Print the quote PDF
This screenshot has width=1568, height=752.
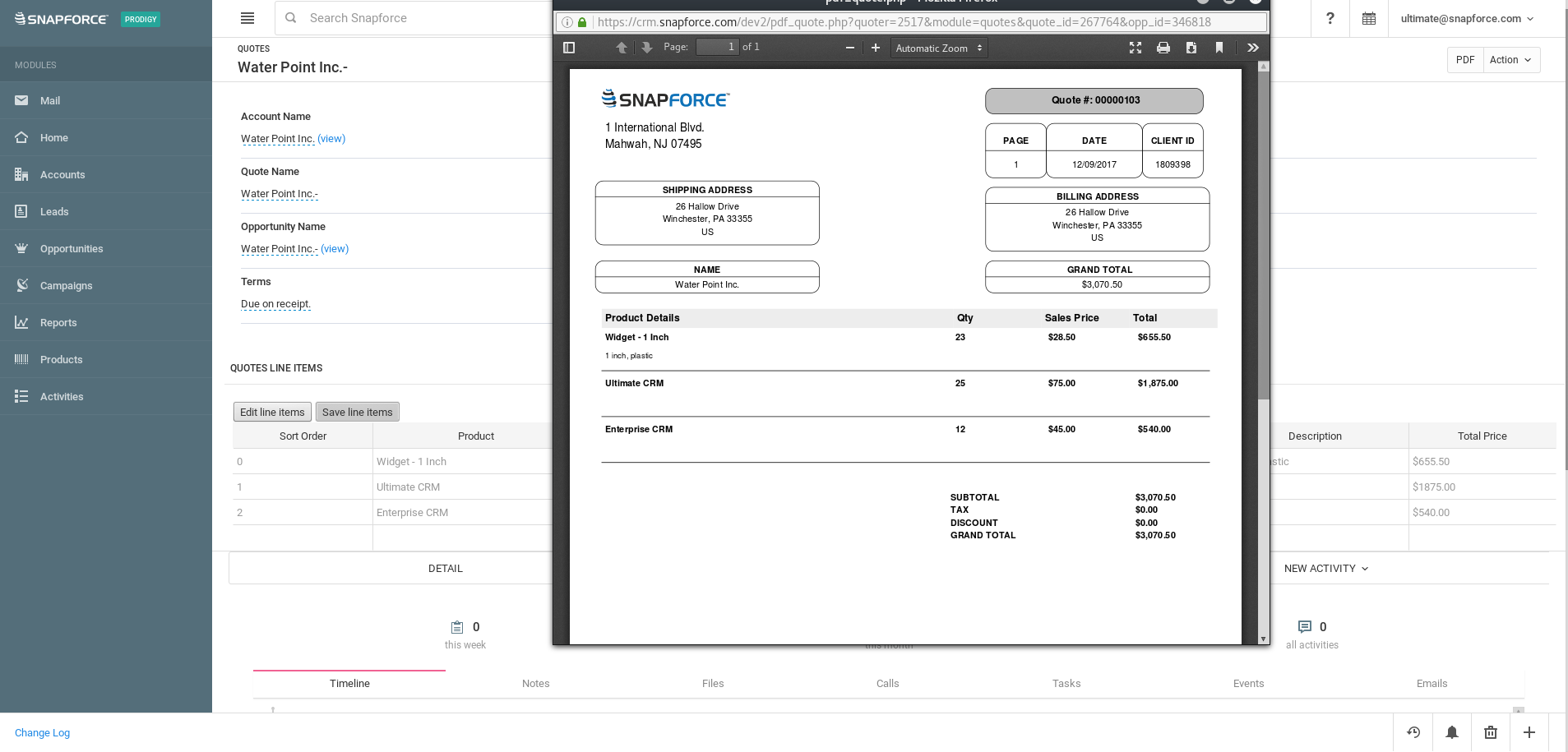click(x=1163, y=48)
